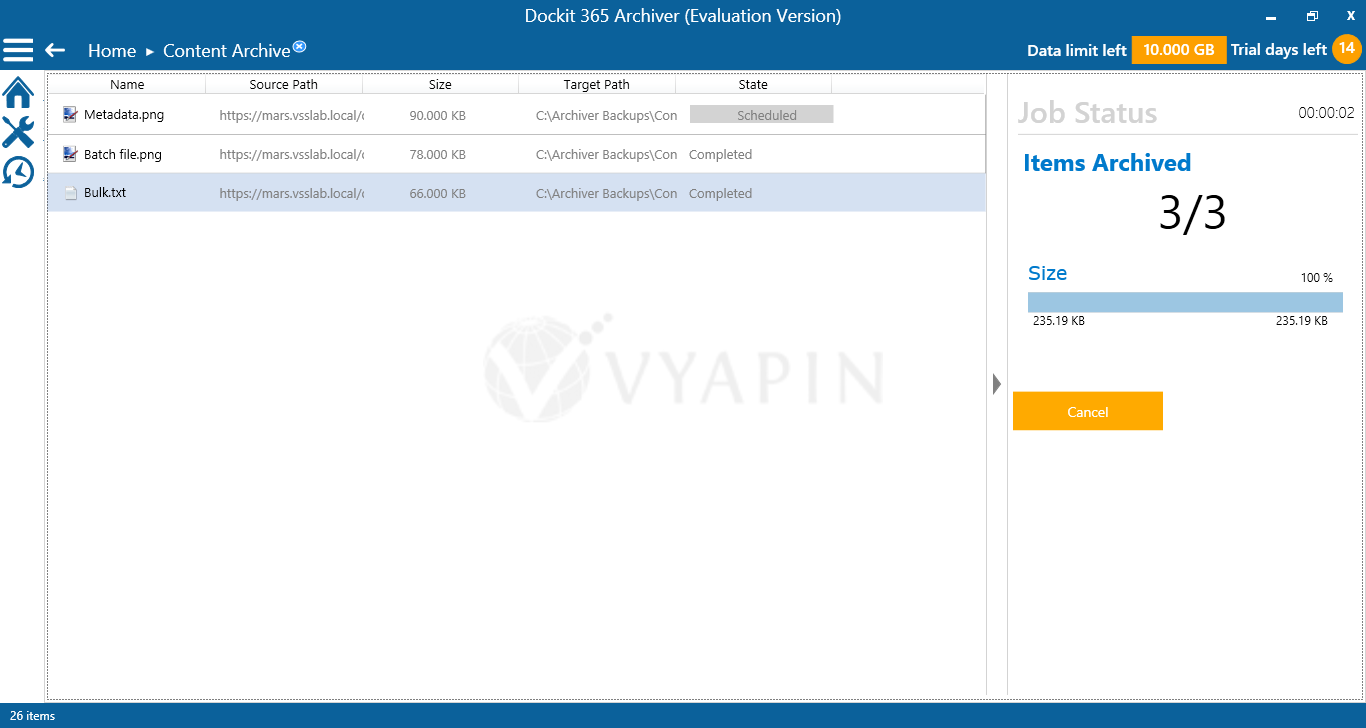Screen dimensions: 1366x728
Task: Click the Completed state of Bulk.txt
Action: pos(720,193)
